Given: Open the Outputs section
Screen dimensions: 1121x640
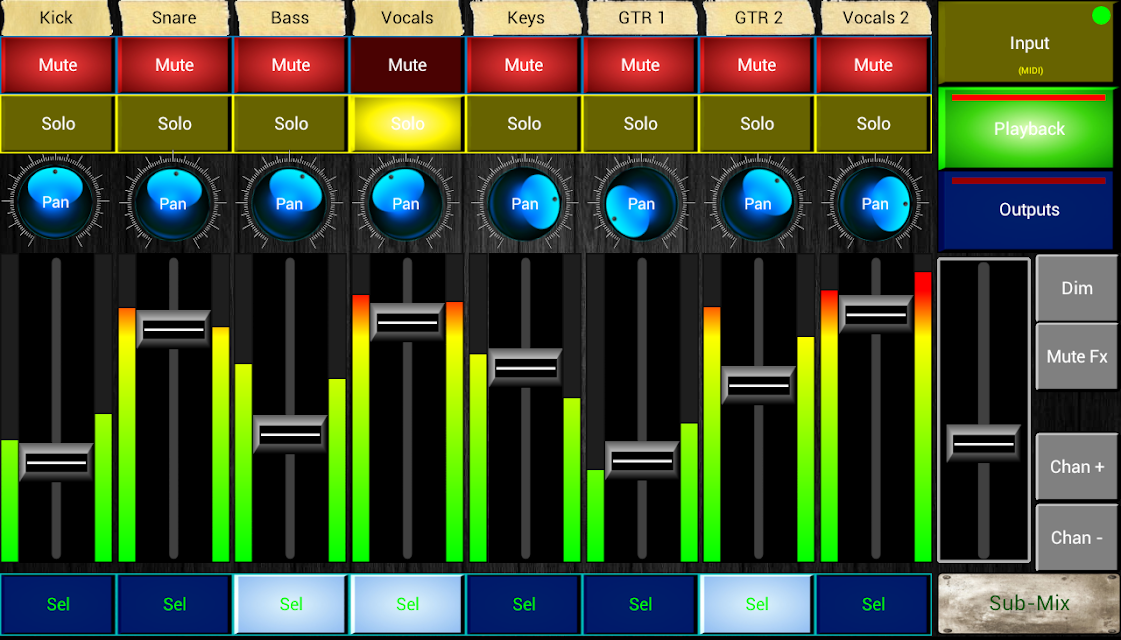Looking at the screenshot, I should coord(1027,210).
